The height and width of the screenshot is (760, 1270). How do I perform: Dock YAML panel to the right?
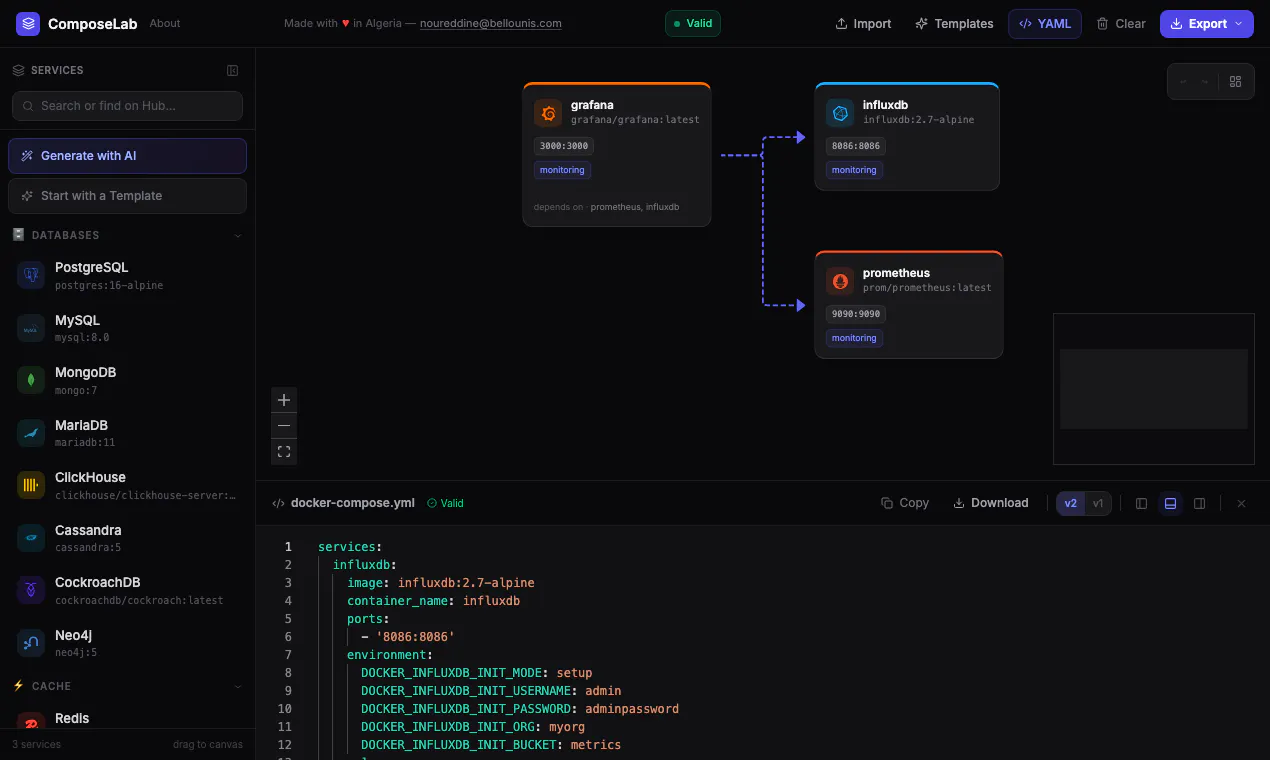1200,503
